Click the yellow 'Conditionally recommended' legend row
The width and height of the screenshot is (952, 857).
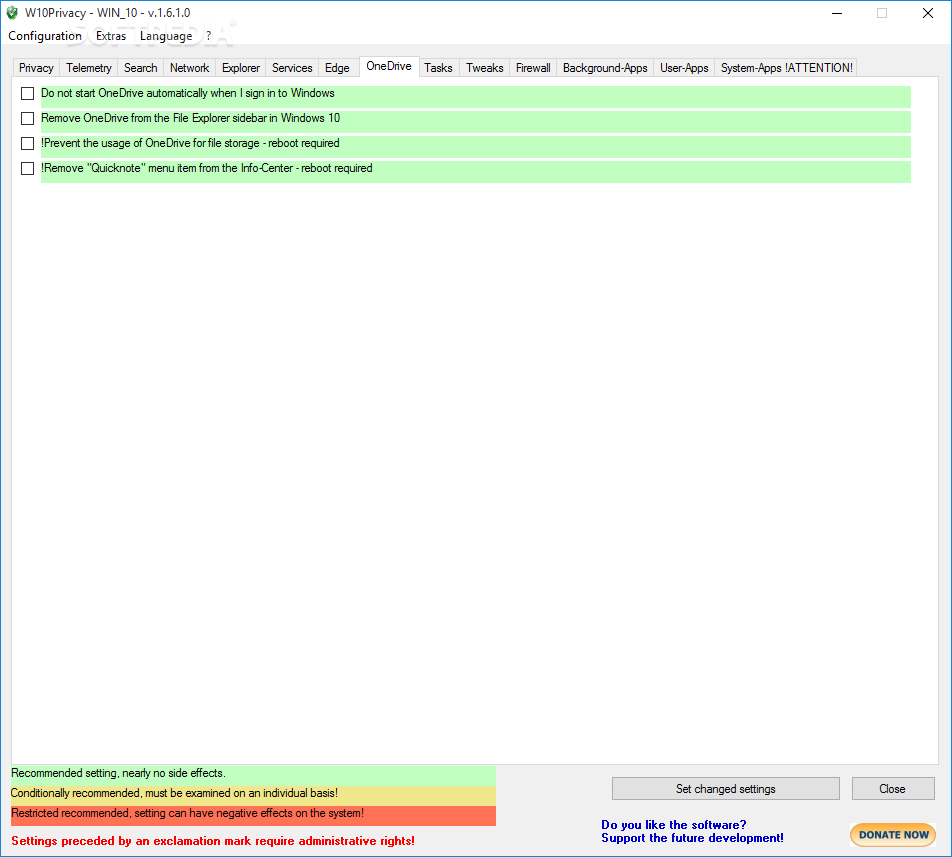point(253,796)
